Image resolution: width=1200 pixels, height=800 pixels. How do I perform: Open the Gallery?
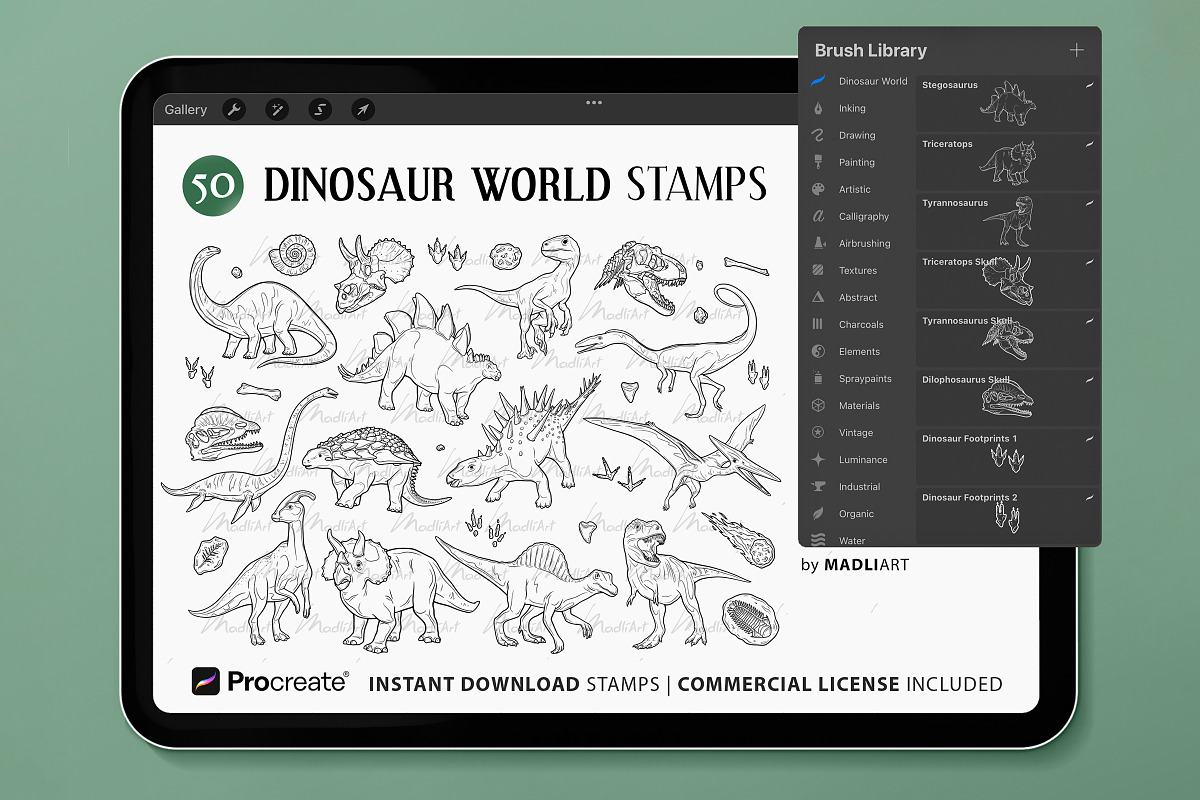186,110
